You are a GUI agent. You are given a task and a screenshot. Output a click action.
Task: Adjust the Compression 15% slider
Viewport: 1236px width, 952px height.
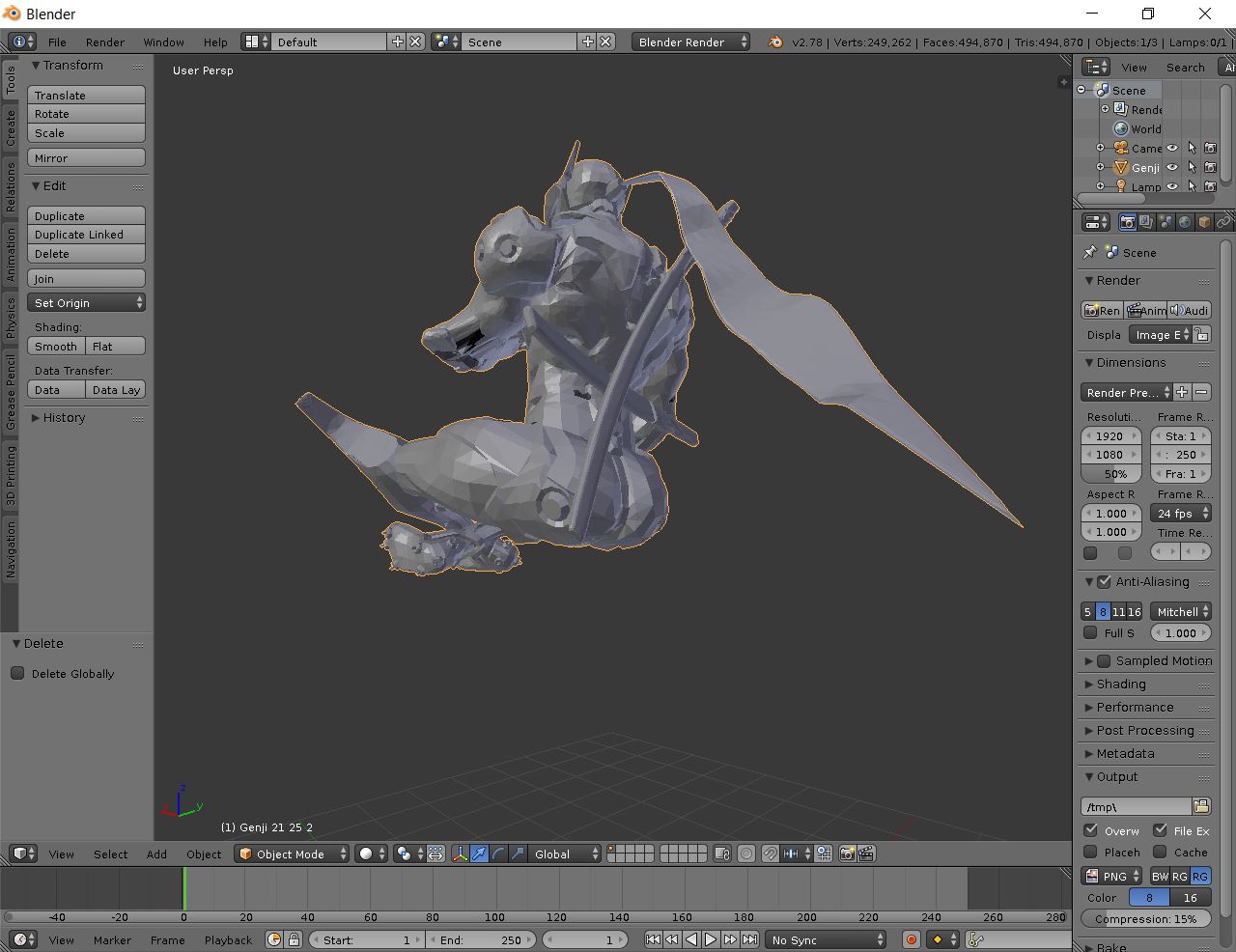[x=1146, y=918]
